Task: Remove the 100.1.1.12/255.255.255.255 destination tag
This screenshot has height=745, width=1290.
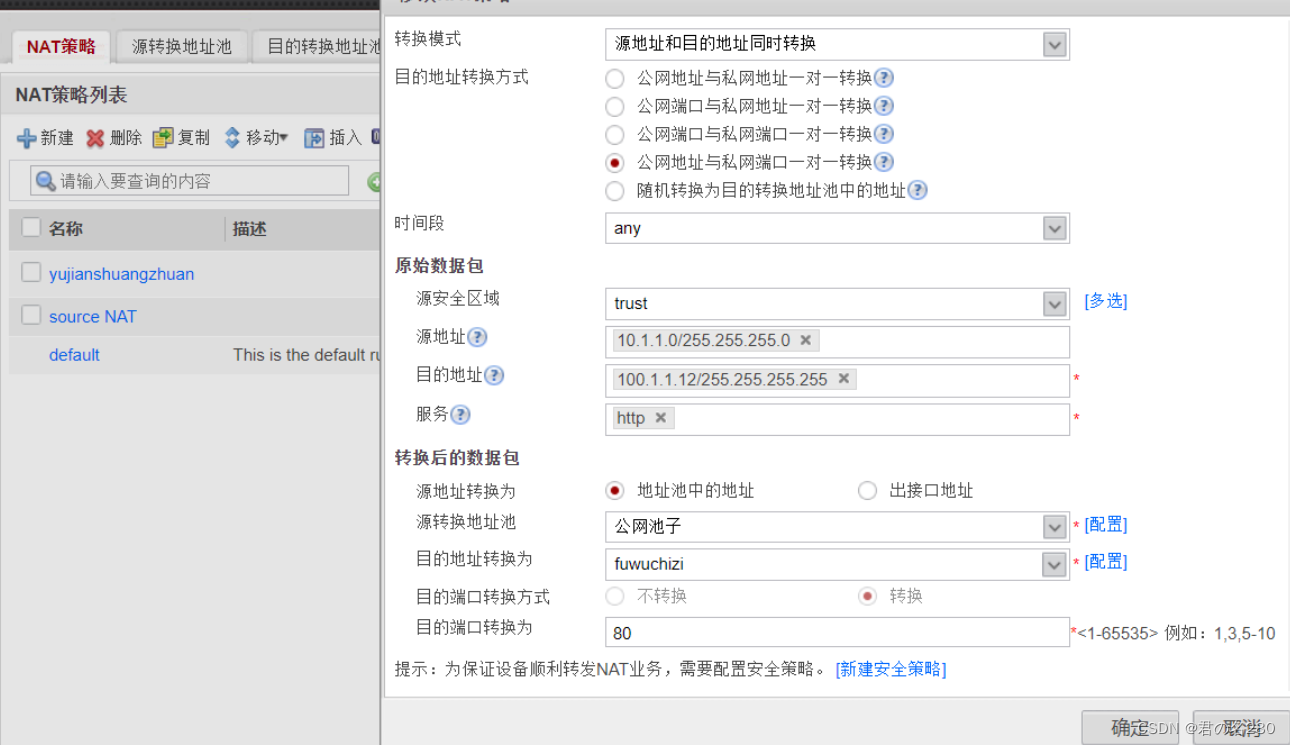Action: coord(844,379)
